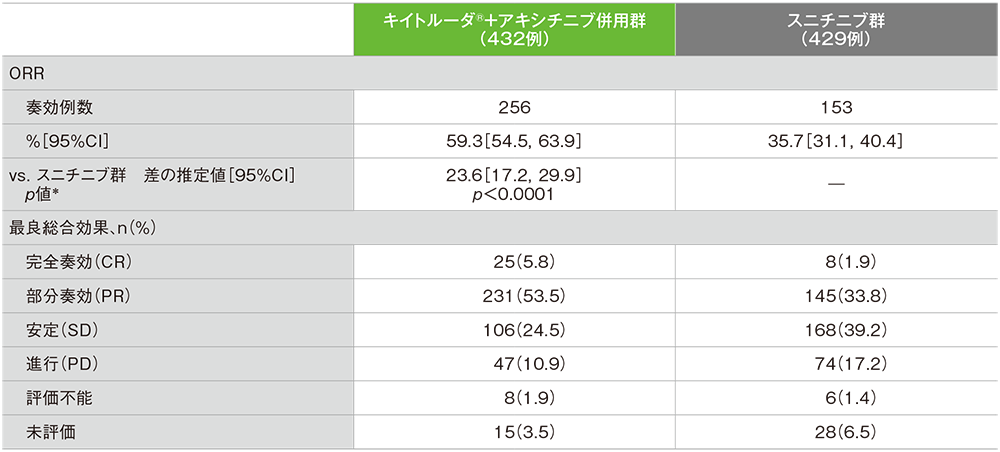The width and height of the screenshot is (1000, 452).
Task: Select the 25(5.8) CR cell
Action: (515, 261)
